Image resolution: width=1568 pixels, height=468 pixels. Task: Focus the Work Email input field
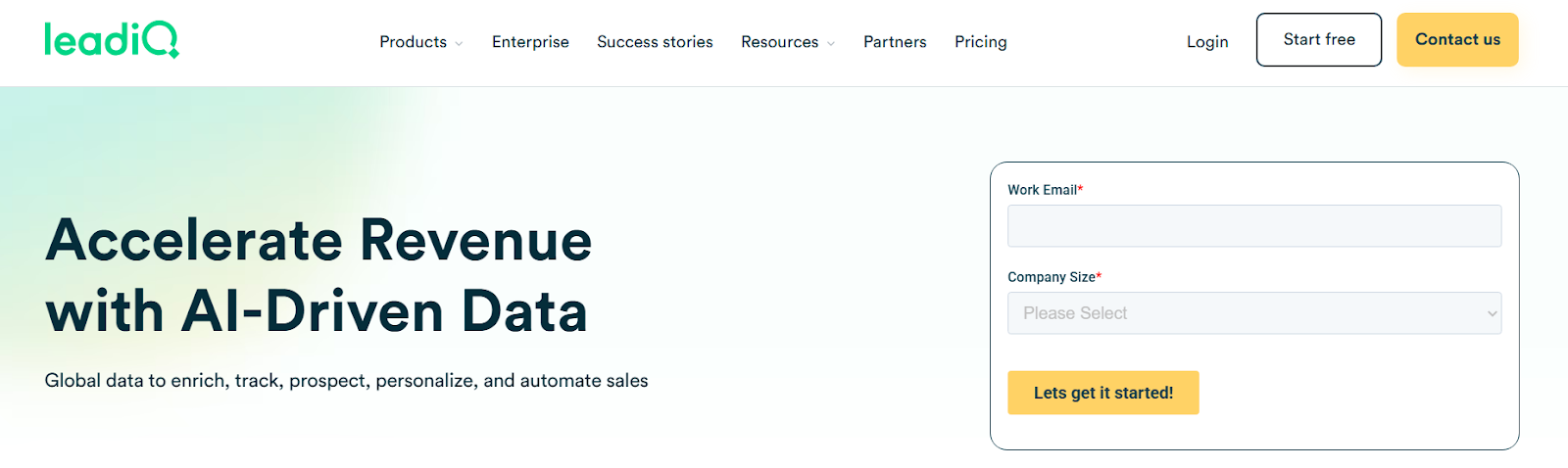[1254, 226]
